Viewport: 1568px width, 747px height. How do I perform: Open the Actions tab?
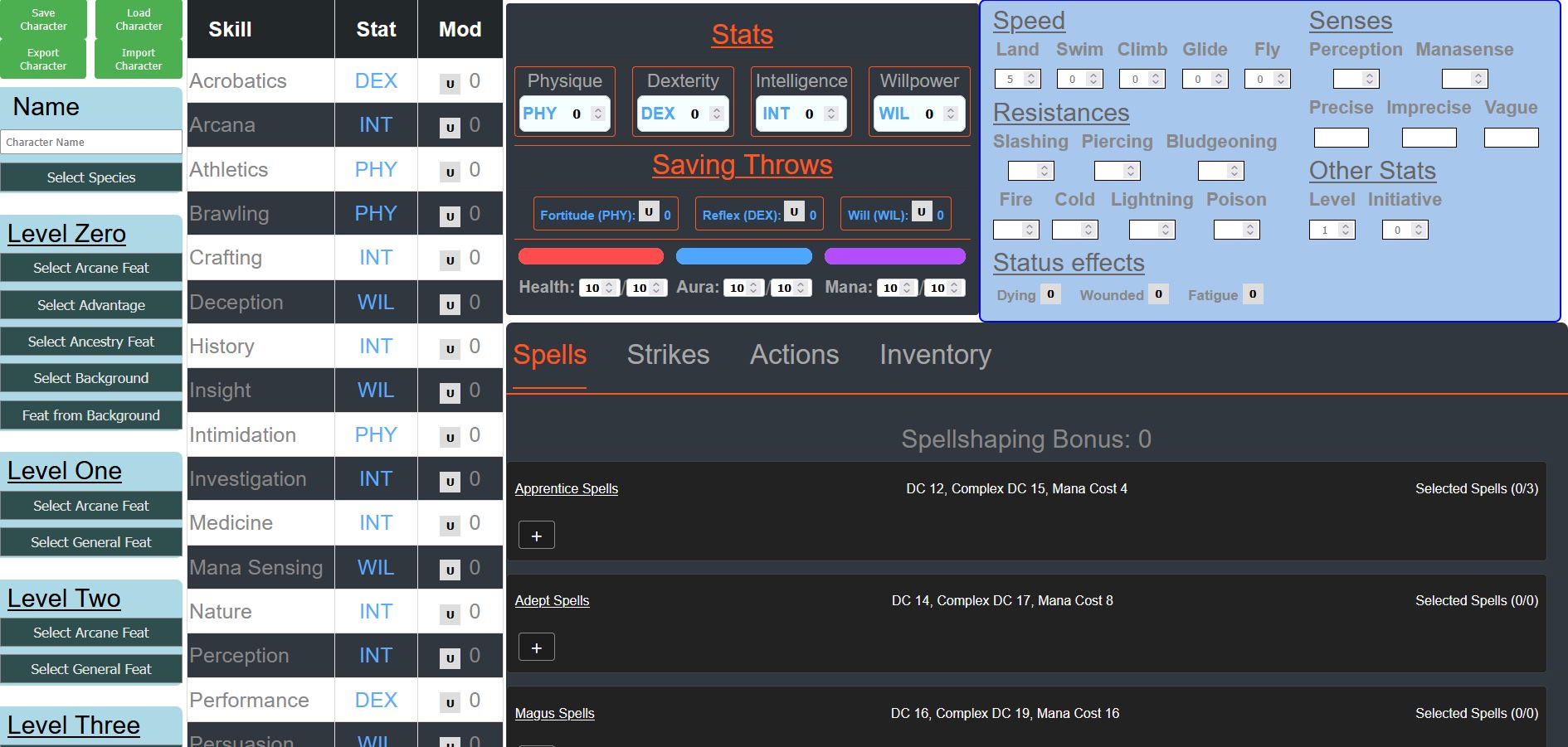pyautogui.click(x=793, y=355)
